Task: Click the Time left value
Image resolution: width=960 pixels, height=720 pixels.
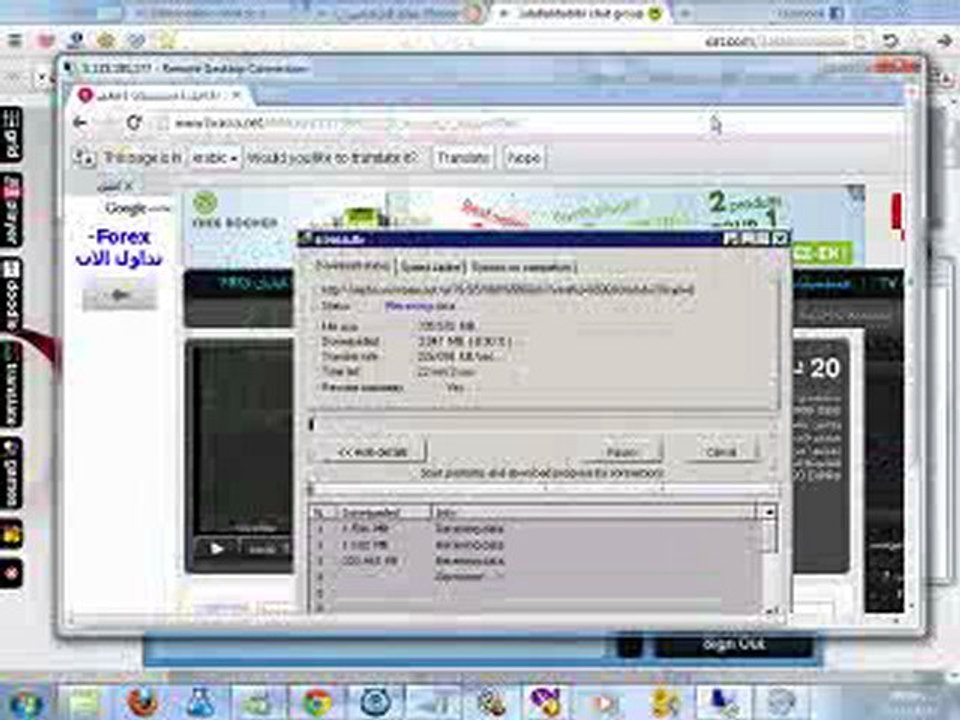Action: [x=446, y=372]
